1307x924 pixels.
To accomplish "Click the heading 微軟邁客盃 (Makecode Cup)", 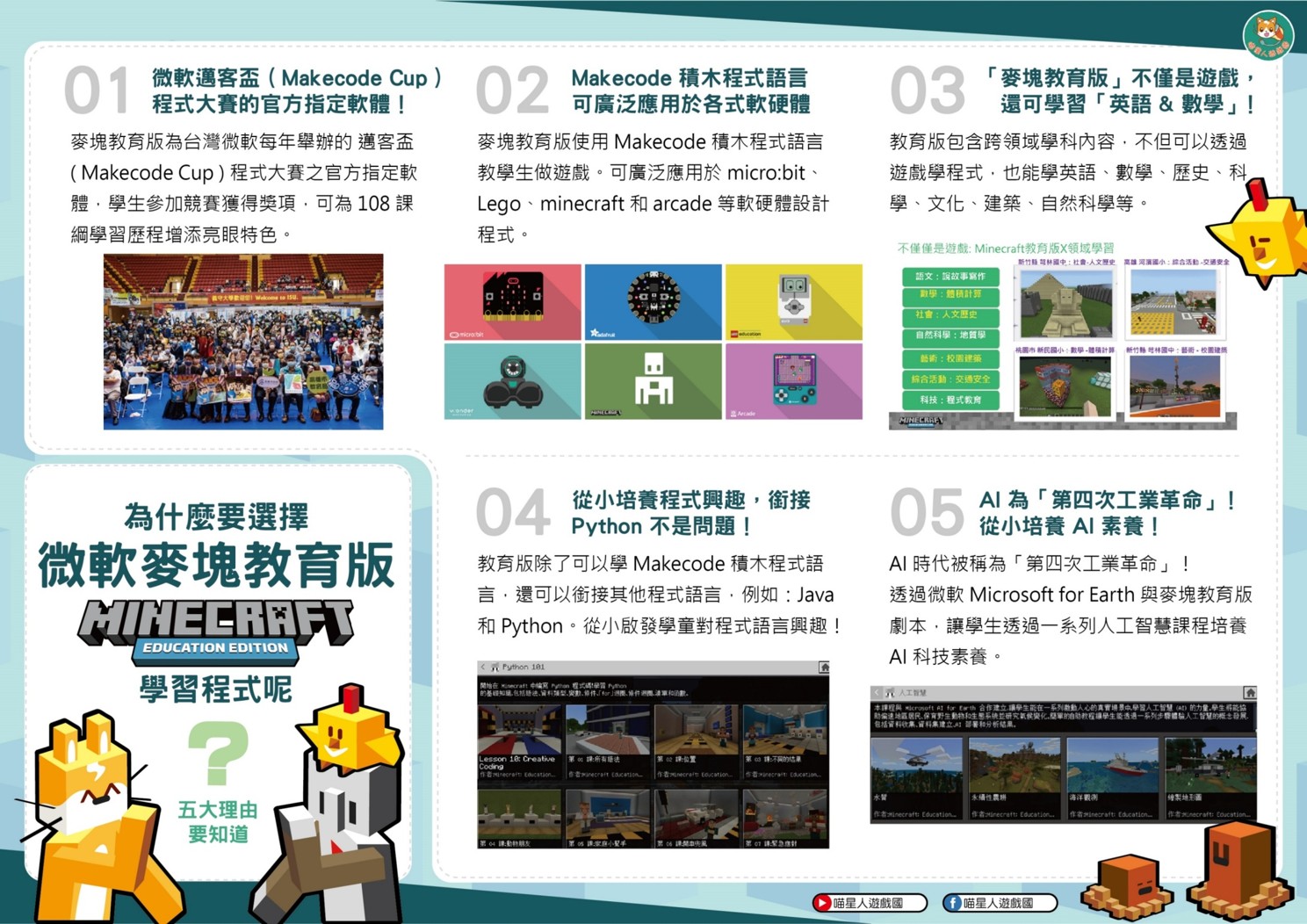I will pos(297,78).
